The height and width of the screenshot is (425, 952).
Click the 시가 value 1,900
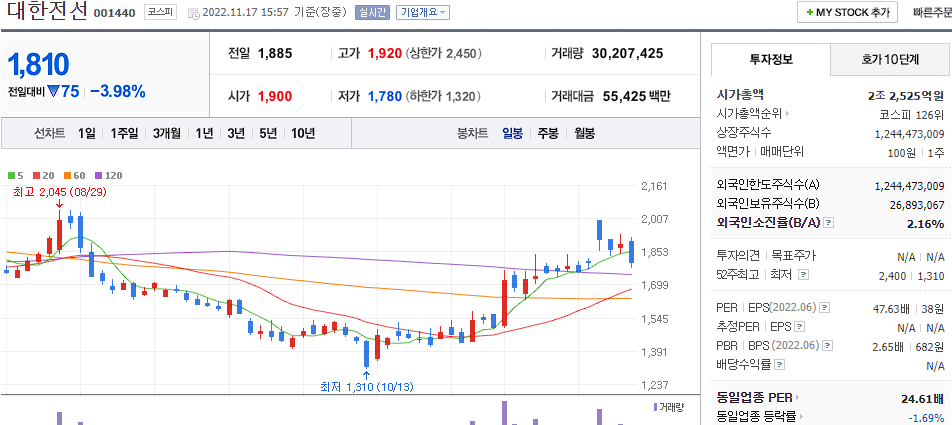click(275, 96)
